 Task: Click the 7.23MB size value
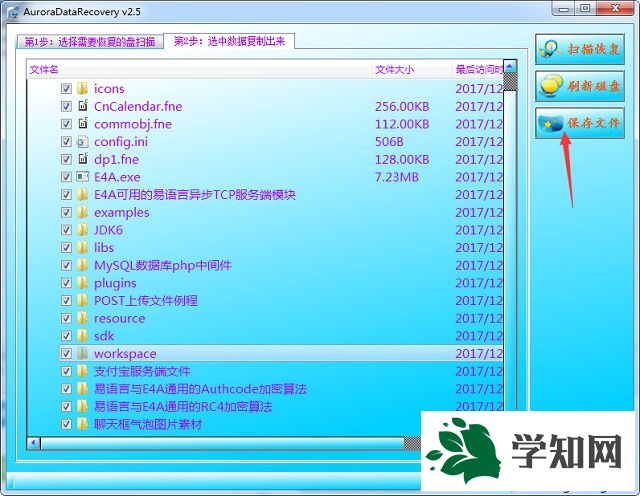click(397, 177)
